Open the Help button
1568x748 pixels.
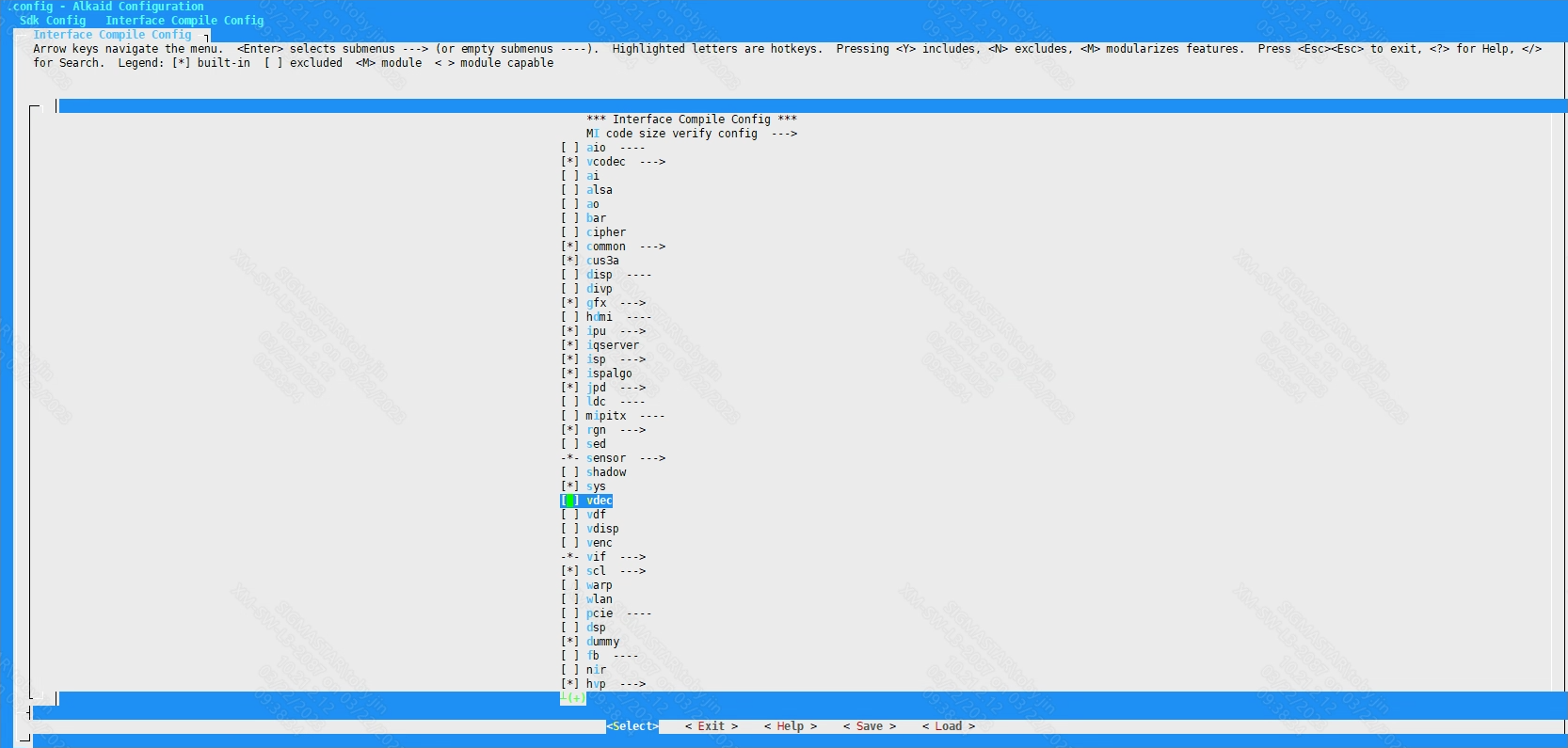tap(791, 726)
